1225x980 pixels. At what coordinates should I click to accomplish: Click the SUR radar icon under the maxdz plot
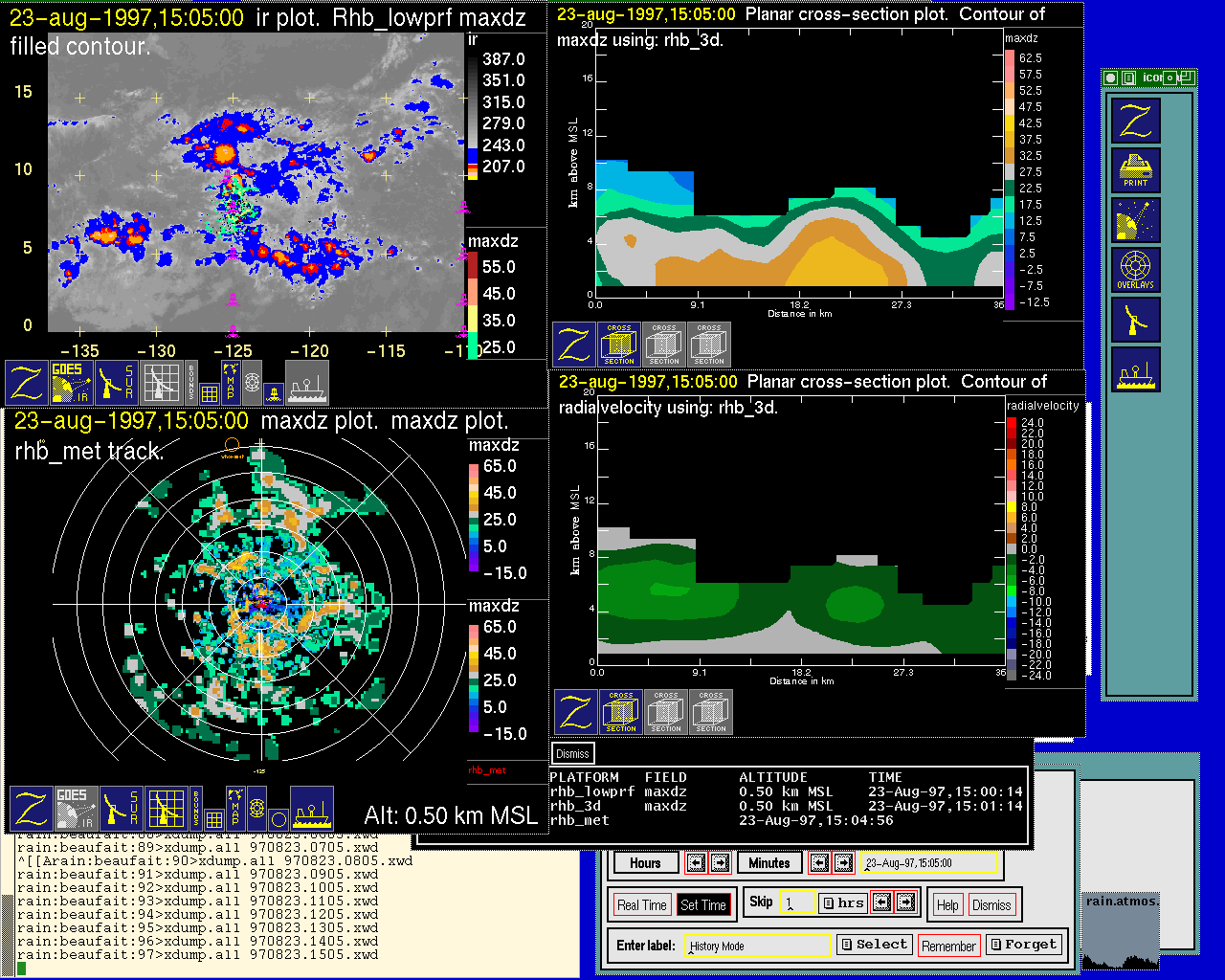121,809
